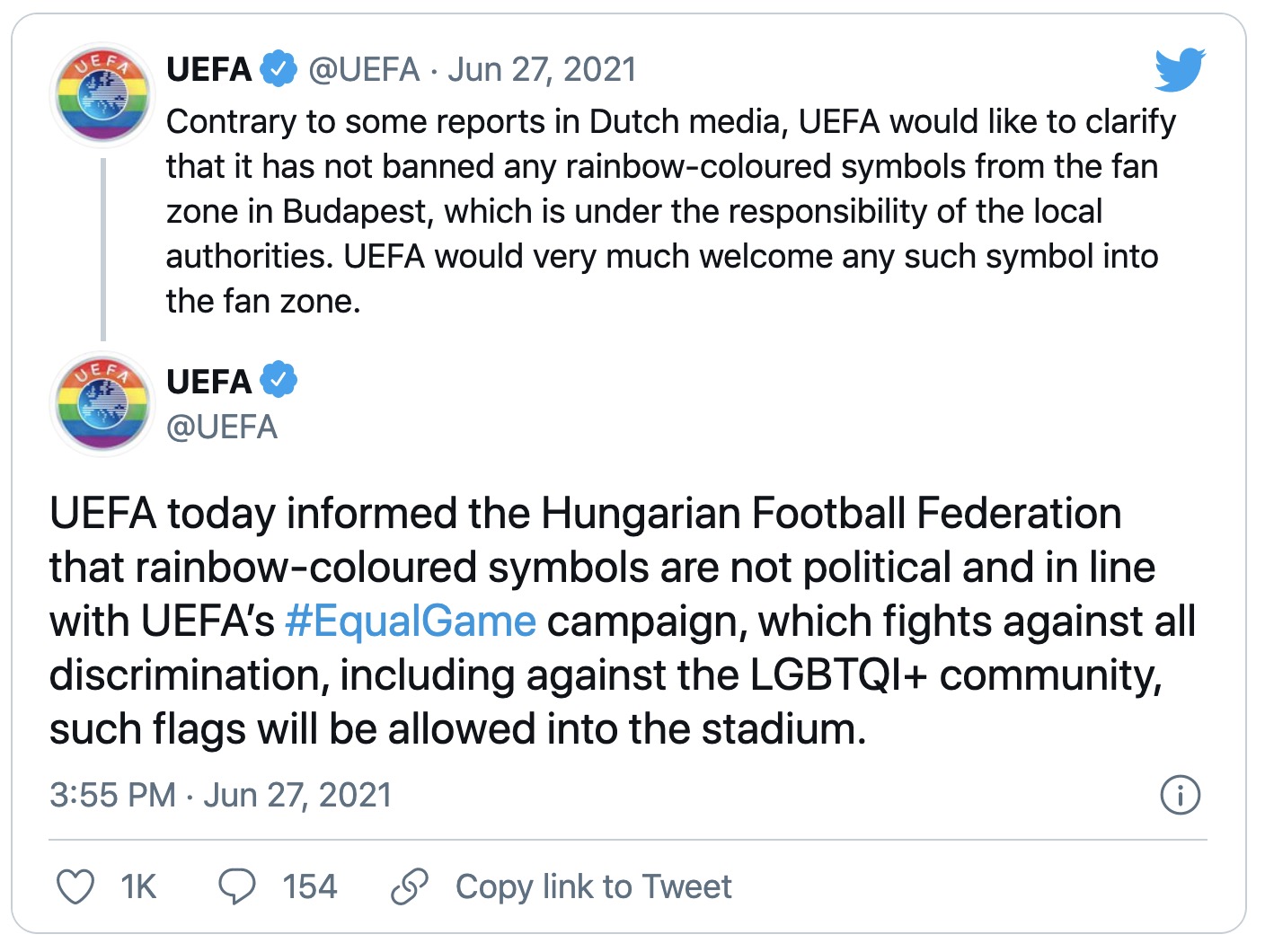Click the chain link icon

410,886
